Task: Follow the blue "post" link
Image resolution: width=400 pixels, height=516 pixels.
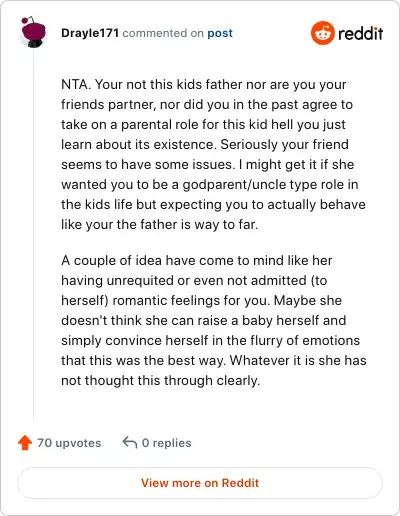Action: [220, 33]
